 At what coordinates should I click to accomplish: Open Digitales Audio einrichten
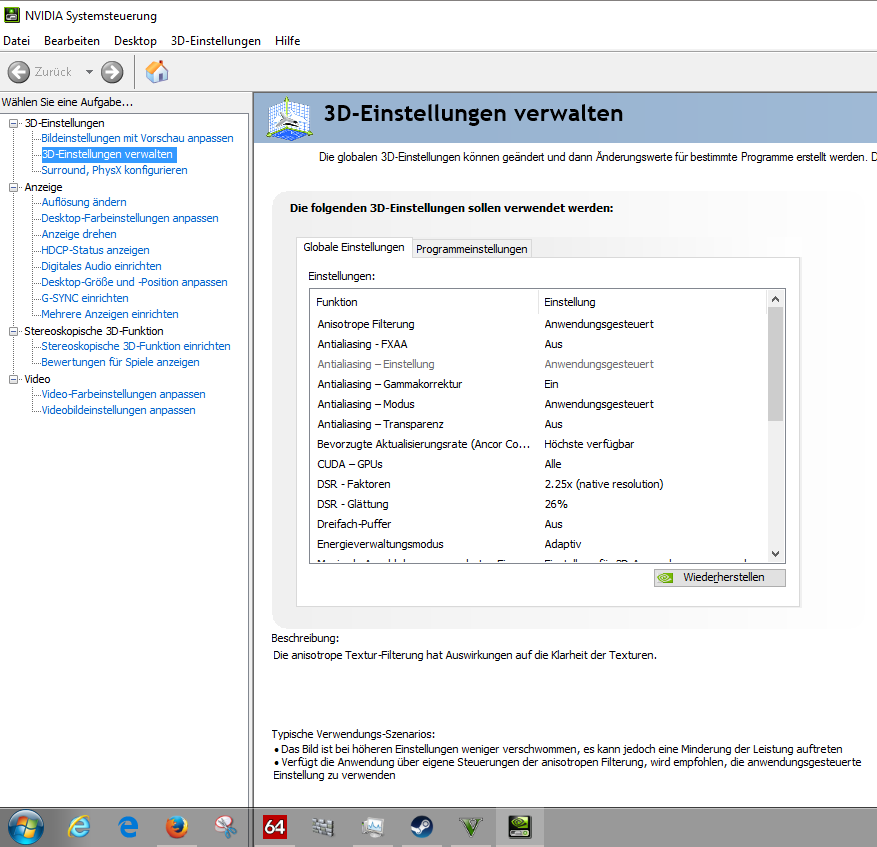coord(101,266)
